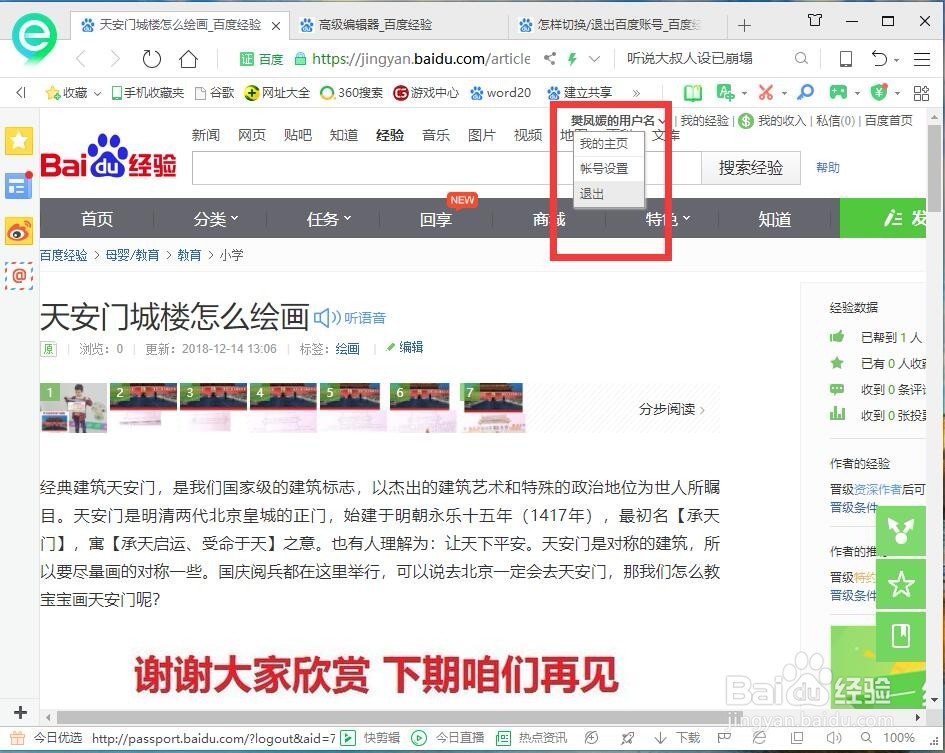Viewport: 945px width, 753px height.
Task: Click 分步阅读 step reading link
Action: [671, 409]
